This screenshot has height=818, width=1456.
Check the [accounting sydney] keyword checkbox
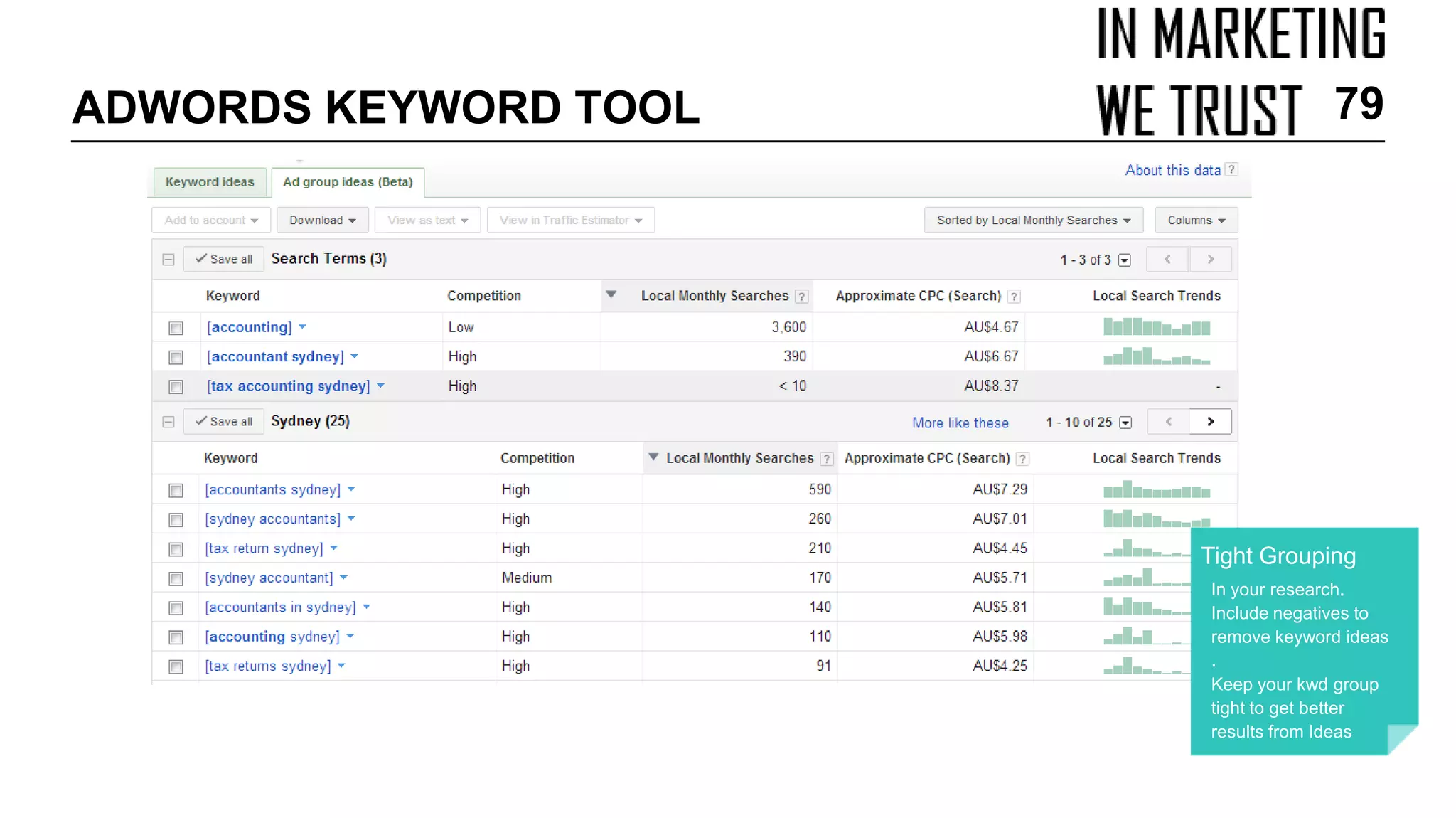(176, 637)
